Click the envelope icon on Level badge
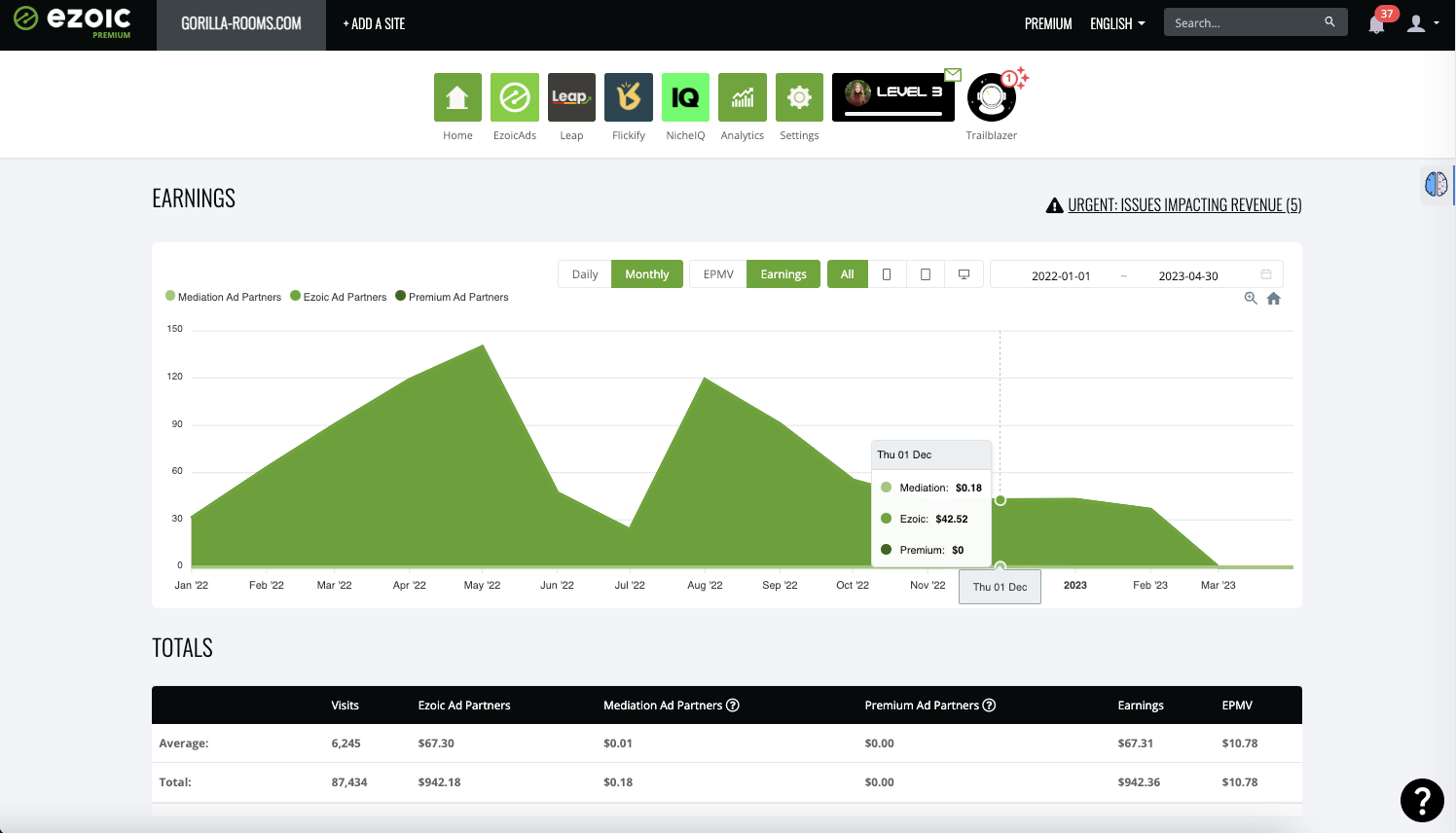This screenshot has width=1456, height=833. pyautogui.click(x=953, y=75)
